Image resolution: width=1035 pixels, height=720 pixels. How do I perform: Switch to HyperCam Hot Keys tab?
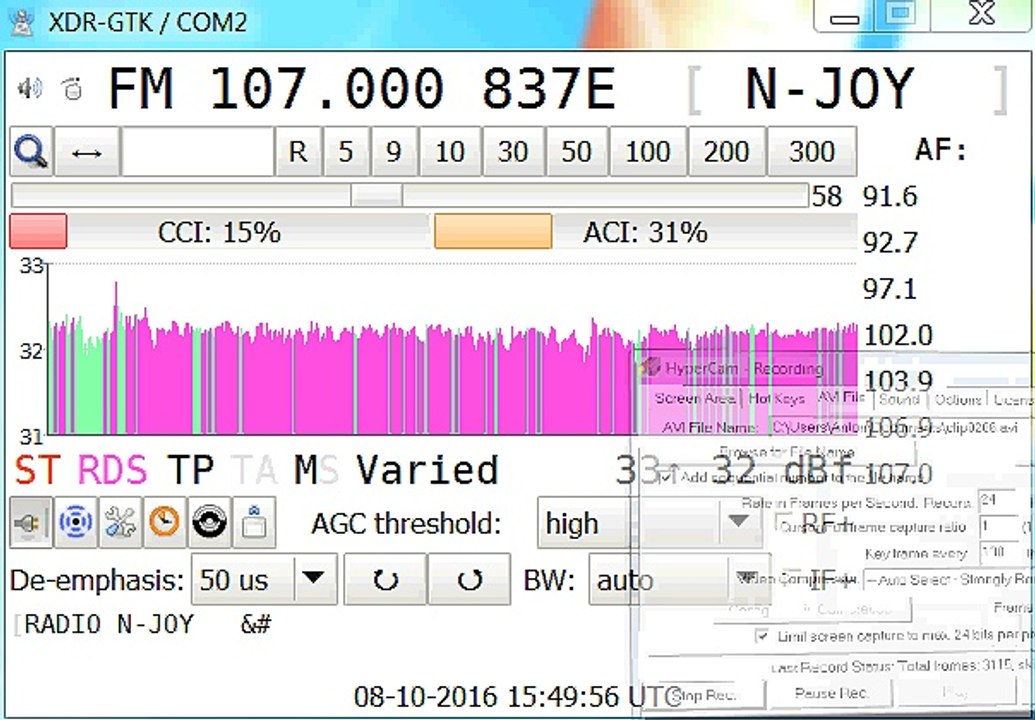click(x=777, y=399)
